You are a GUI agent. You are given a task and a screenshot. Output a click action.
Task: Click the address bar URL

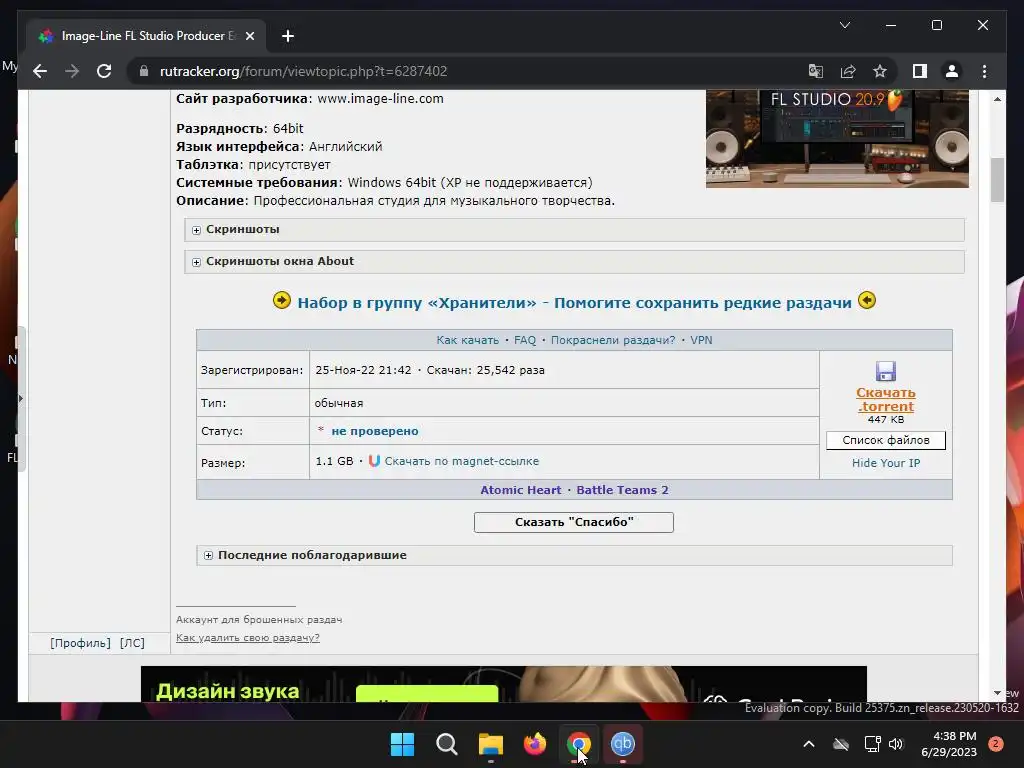point(303,71)
